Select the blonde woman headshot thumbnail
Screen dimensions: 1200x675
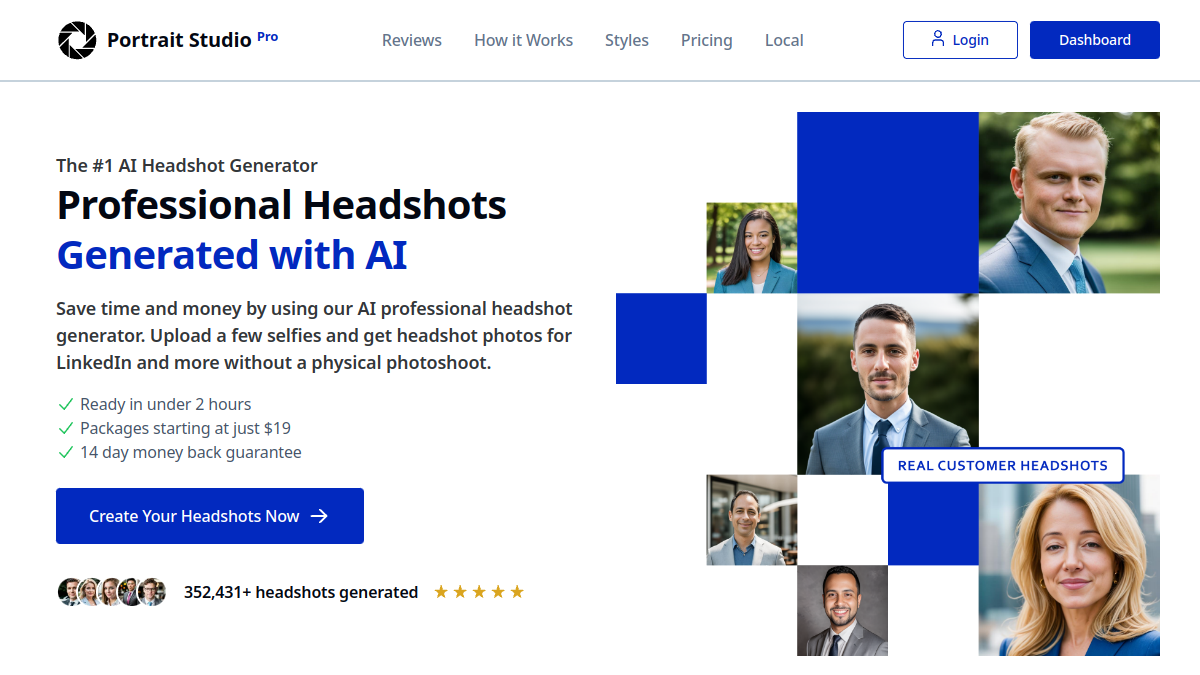click(x=1069, y=565)
